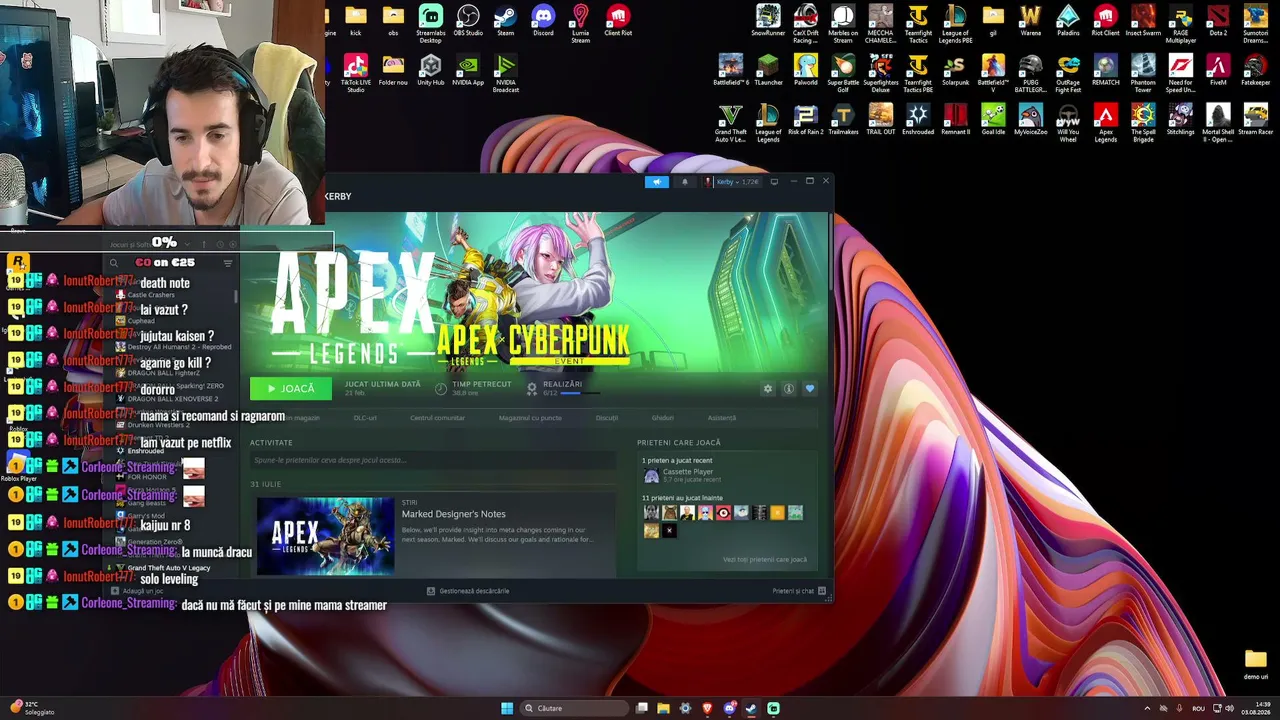Click the game info icon in Steam
1280x720 pixels.
[x=788, y=389]
